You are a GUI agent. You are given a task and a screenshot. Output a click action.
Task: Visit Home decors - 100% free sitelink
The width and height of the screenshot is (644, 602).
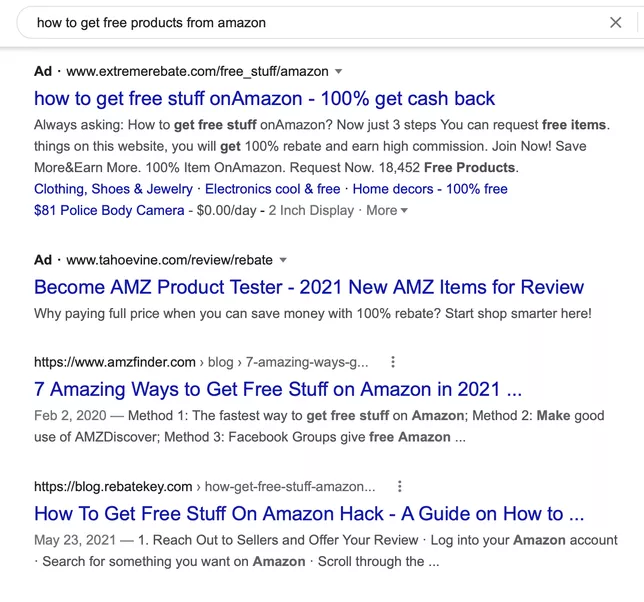(x=430, y=189)
